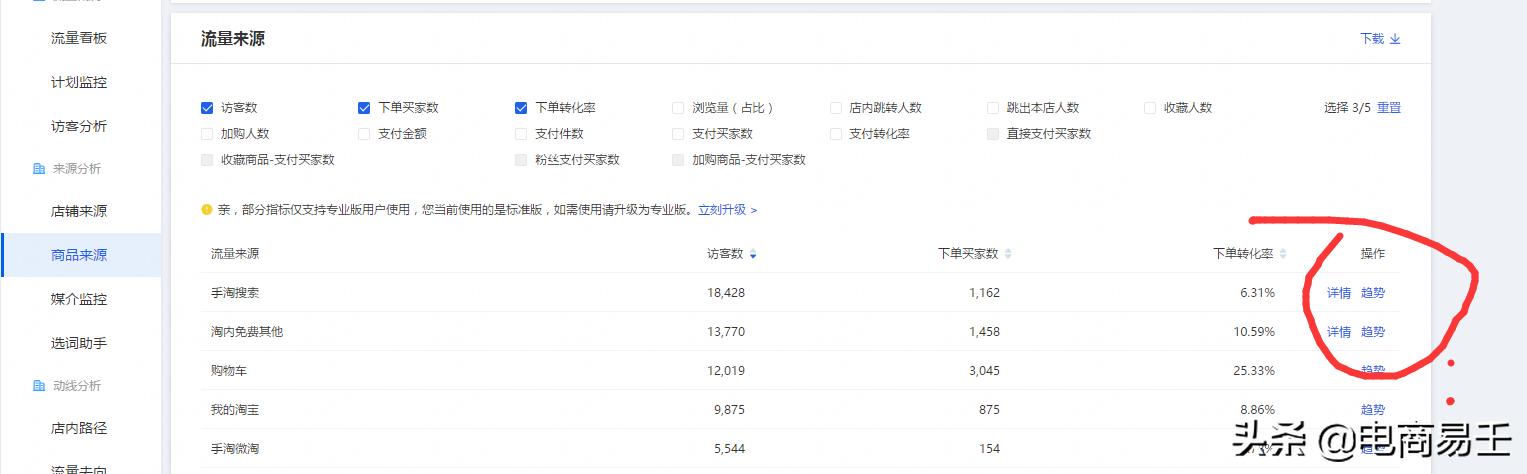
Task: Click the visitor count 12,019
Action: pos(725,371)
